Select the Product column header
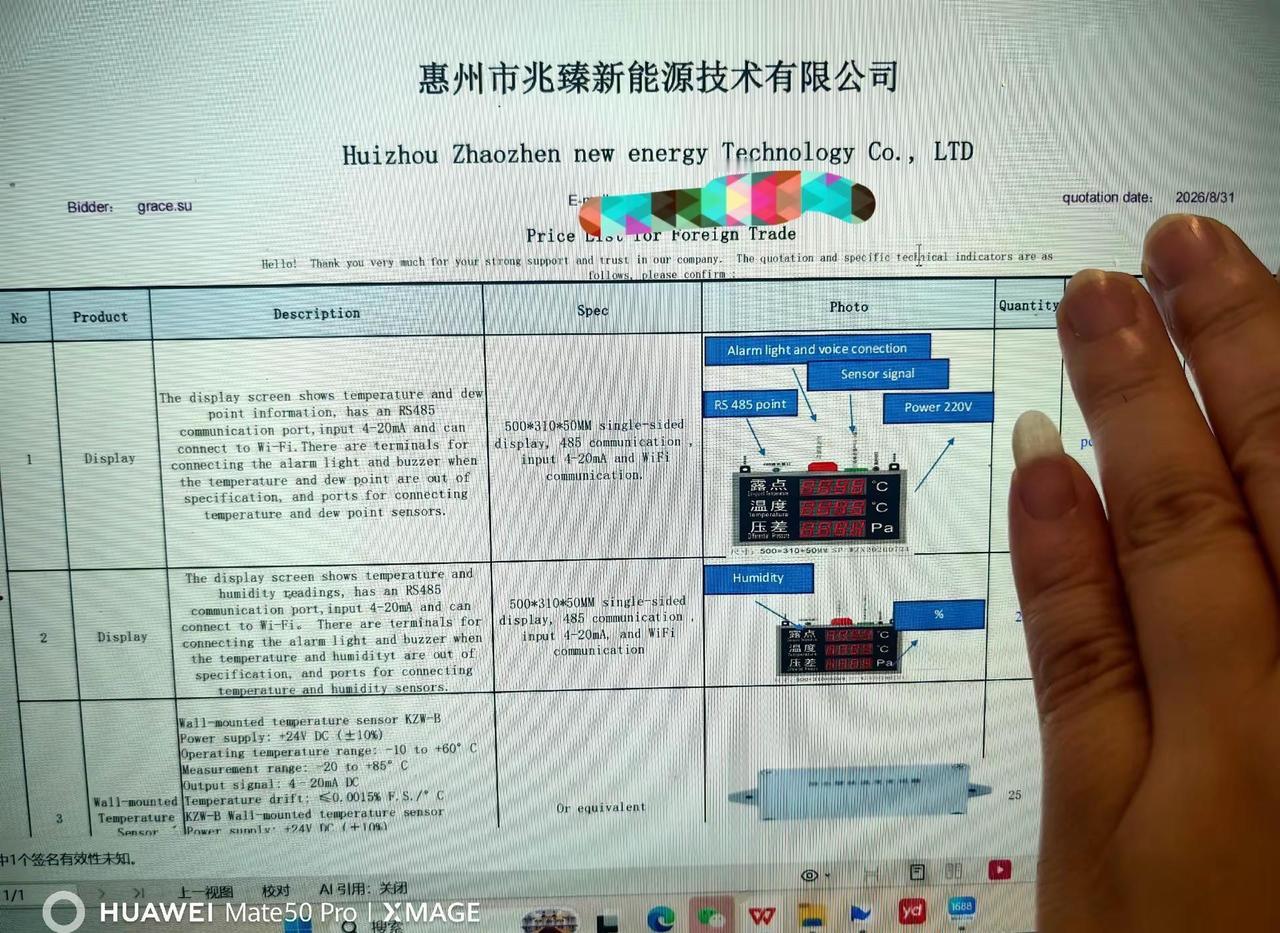This screenshot has width=1280, height=933. tap(100, 317)
